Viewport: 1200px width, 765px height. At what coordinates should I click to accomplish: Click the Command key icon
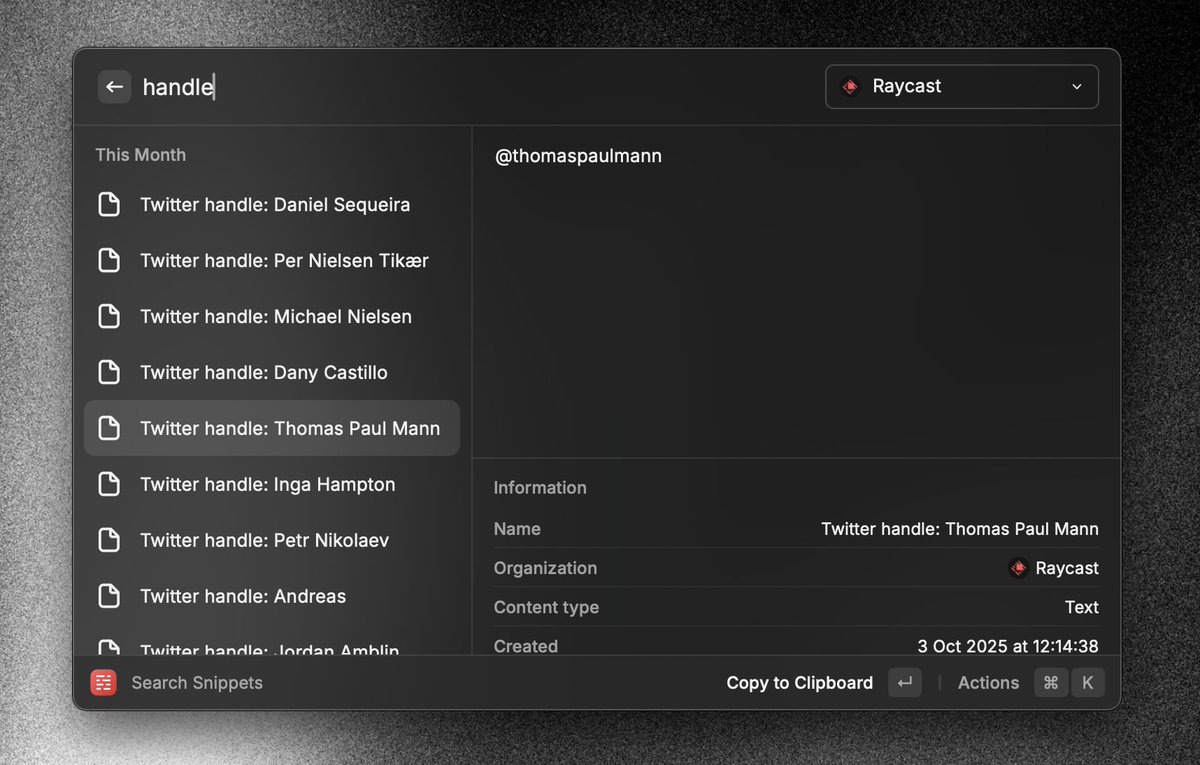[x=1051, y=683]
